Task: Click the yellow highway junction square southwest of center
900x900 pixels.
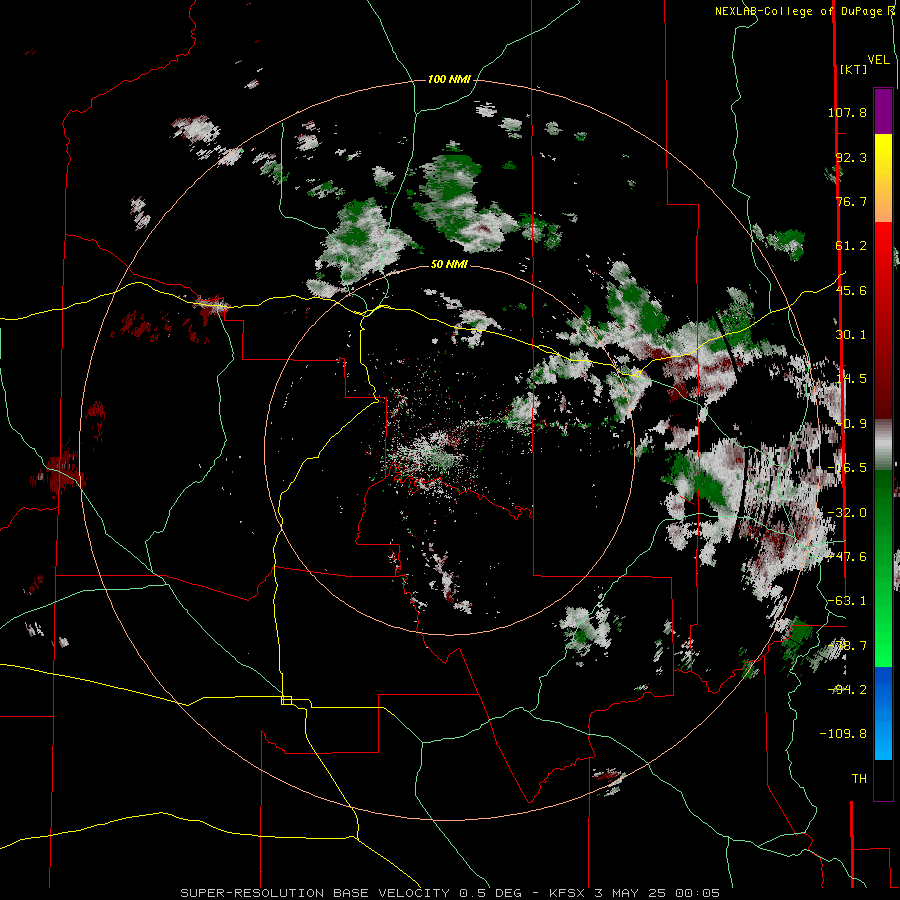Action: click(286, 700)
